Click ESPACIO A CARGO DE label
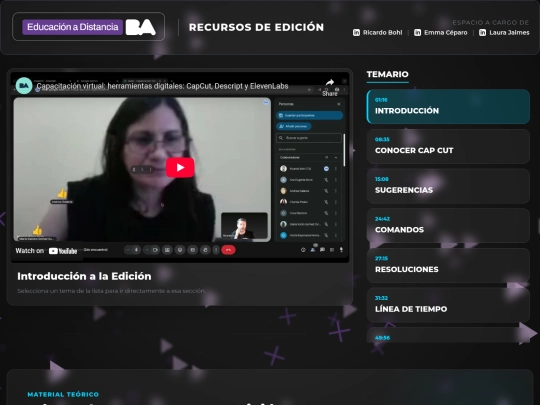 click(x=490, y=23)
